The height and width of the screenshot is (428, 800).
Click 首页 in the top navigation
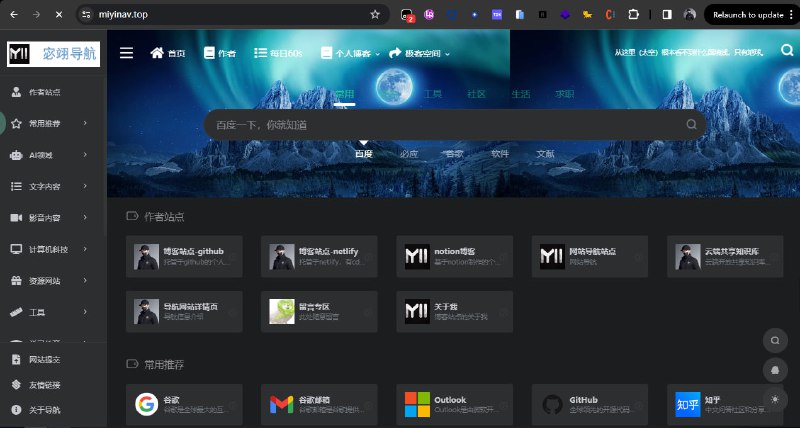[x=168, y=53]
